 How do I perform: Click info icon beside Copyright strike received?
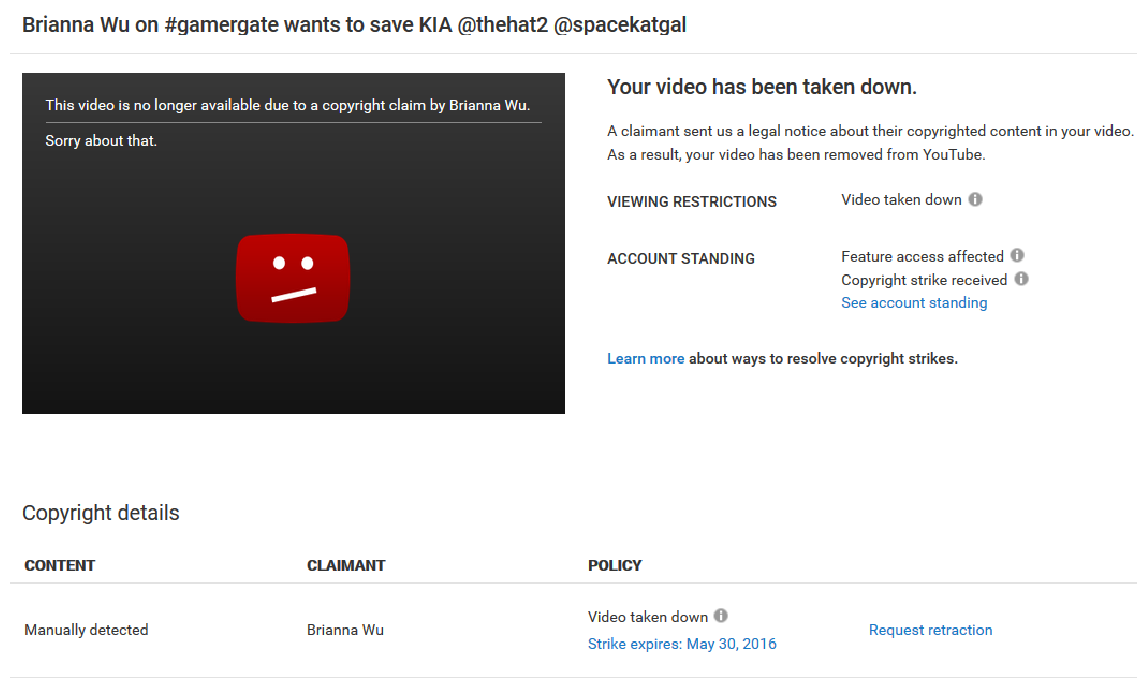[1022, 279]
